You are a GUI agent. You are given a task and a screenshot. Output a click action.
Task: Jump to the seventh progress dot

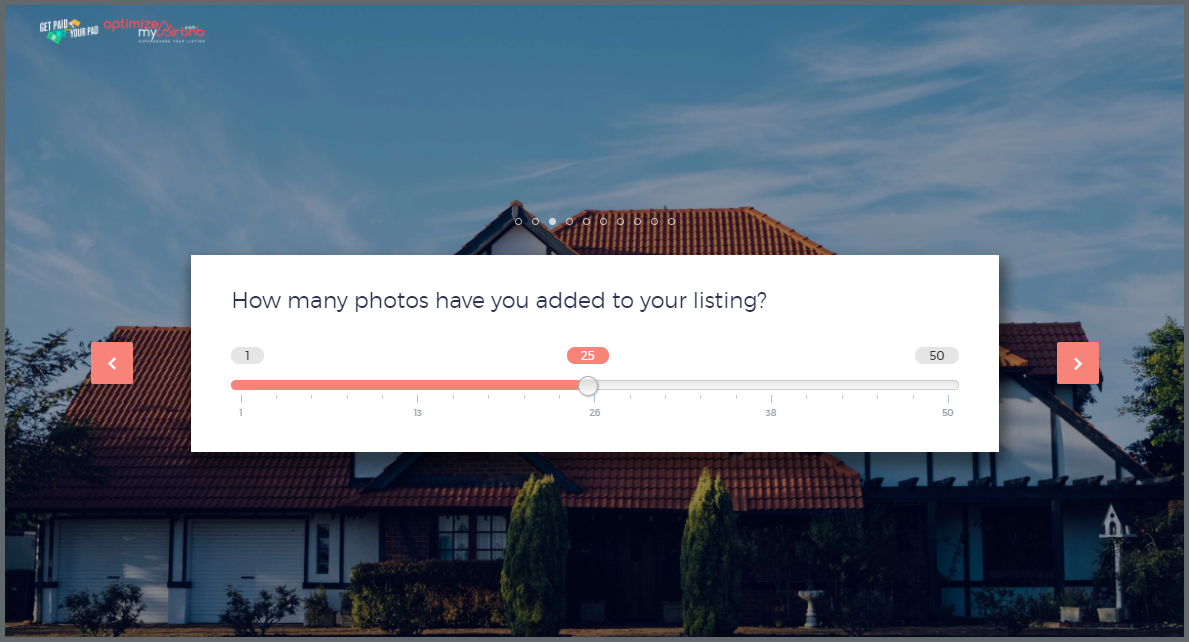pyautogui.click(x=620, y=221)
